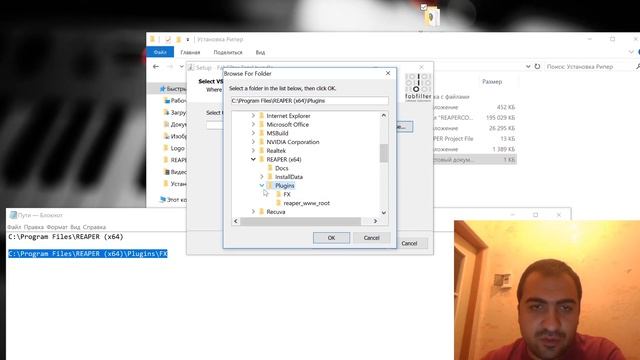Open the Explorer address history dropdown
This screenshot has width=640, height=360.
point(528,66)
